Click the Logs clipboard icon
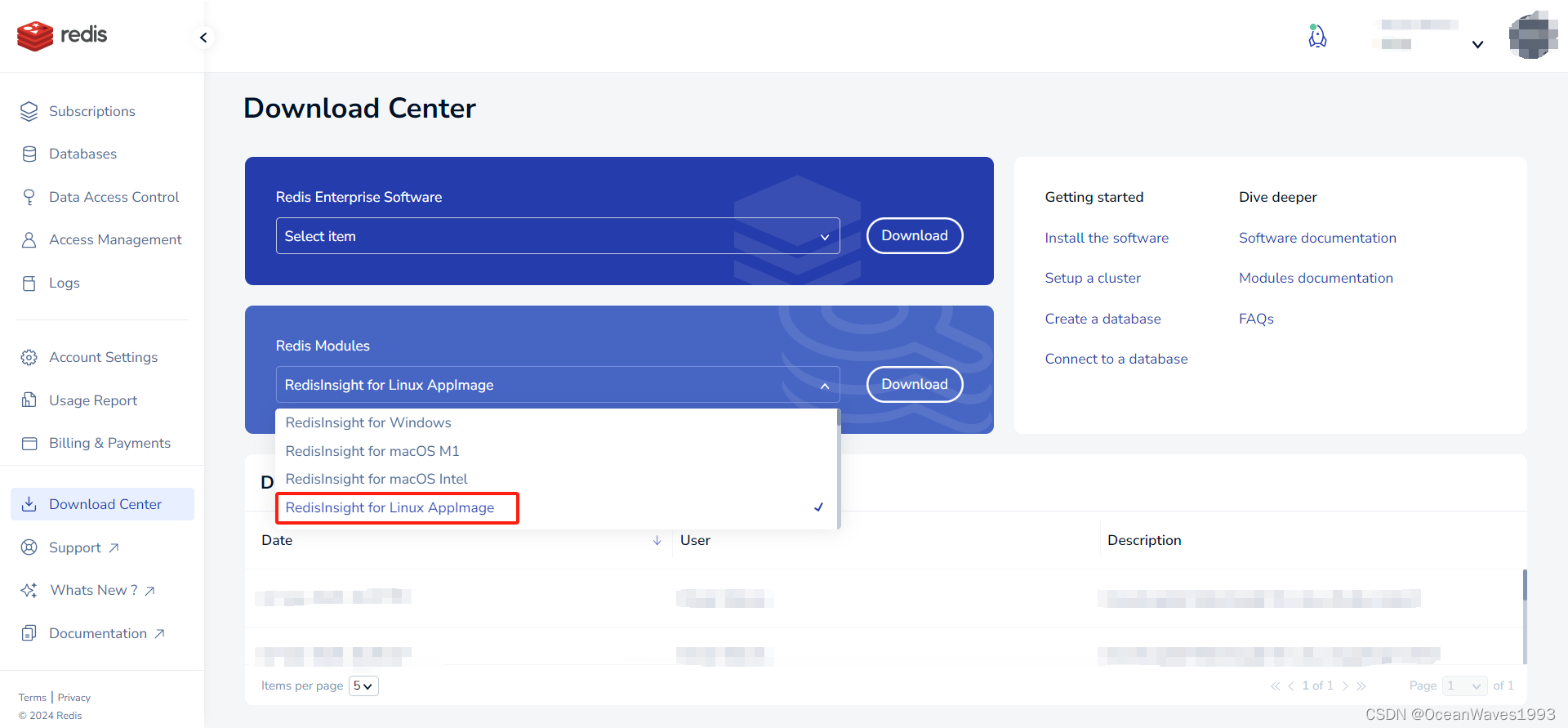 29,283
